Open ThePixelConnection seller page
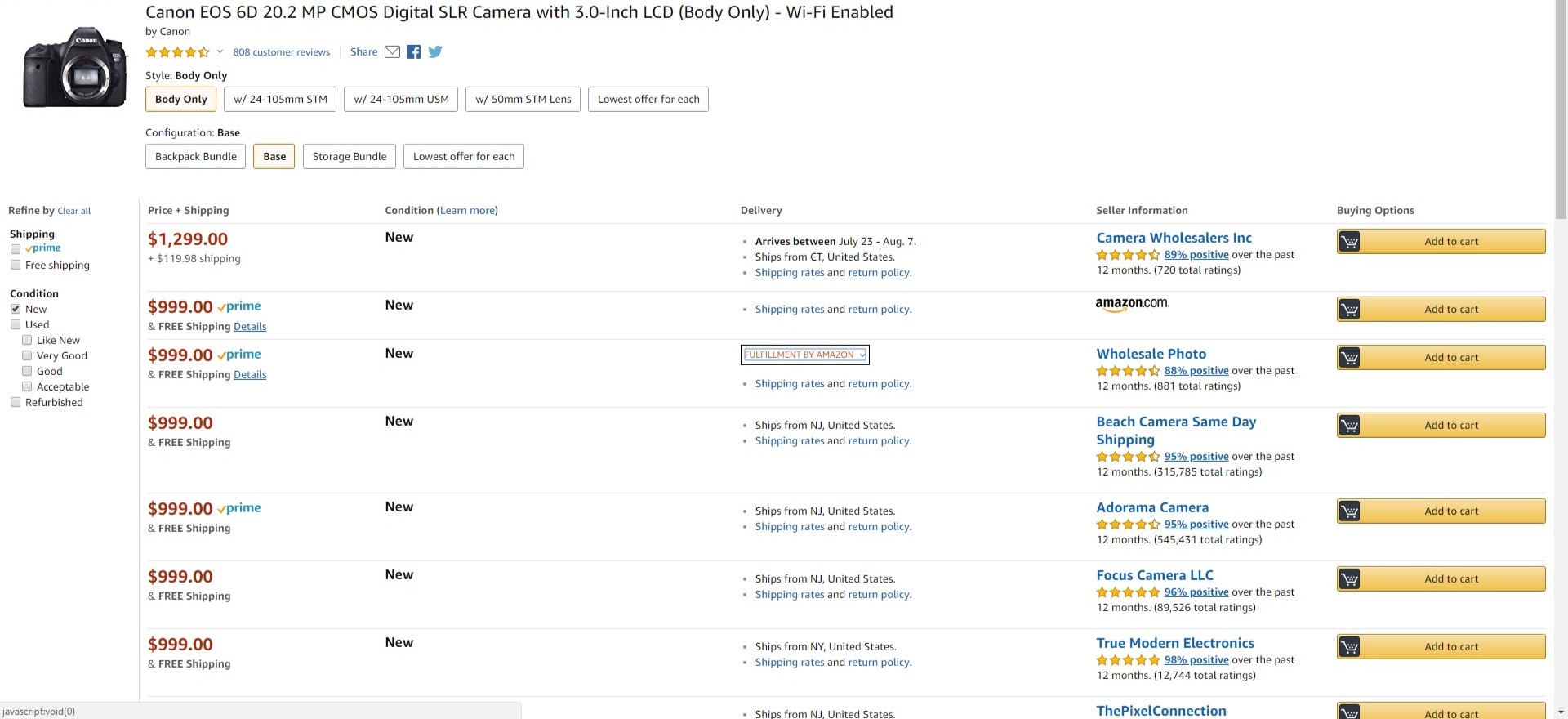This screenshot has height=719, width=1568. pos(1161,711)
